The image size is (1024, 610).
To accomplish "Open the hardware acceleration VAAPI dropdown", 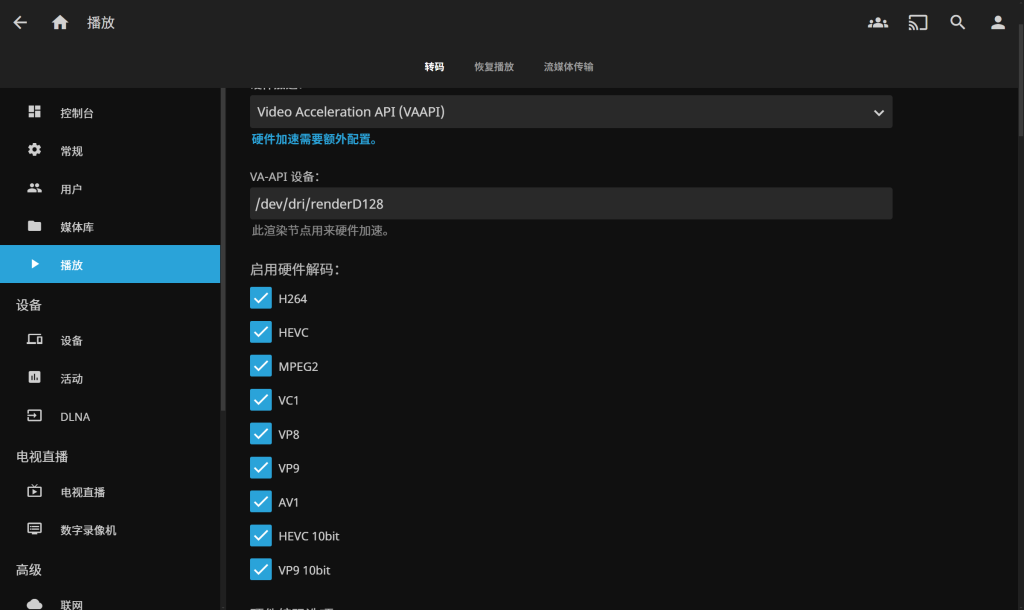I will [x=570, y=112].
